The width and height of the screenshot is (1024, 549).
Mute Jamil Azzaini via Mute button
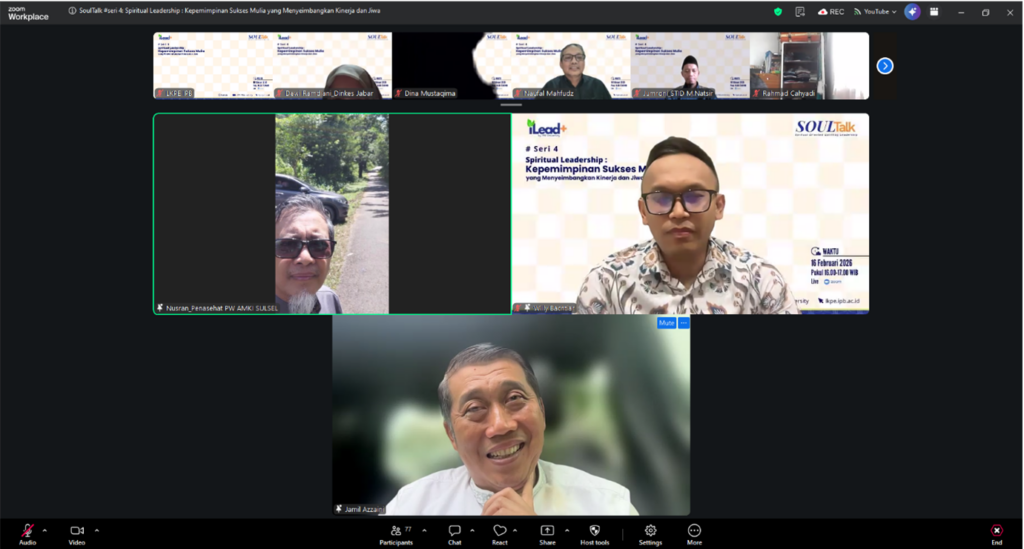[666, 323]
